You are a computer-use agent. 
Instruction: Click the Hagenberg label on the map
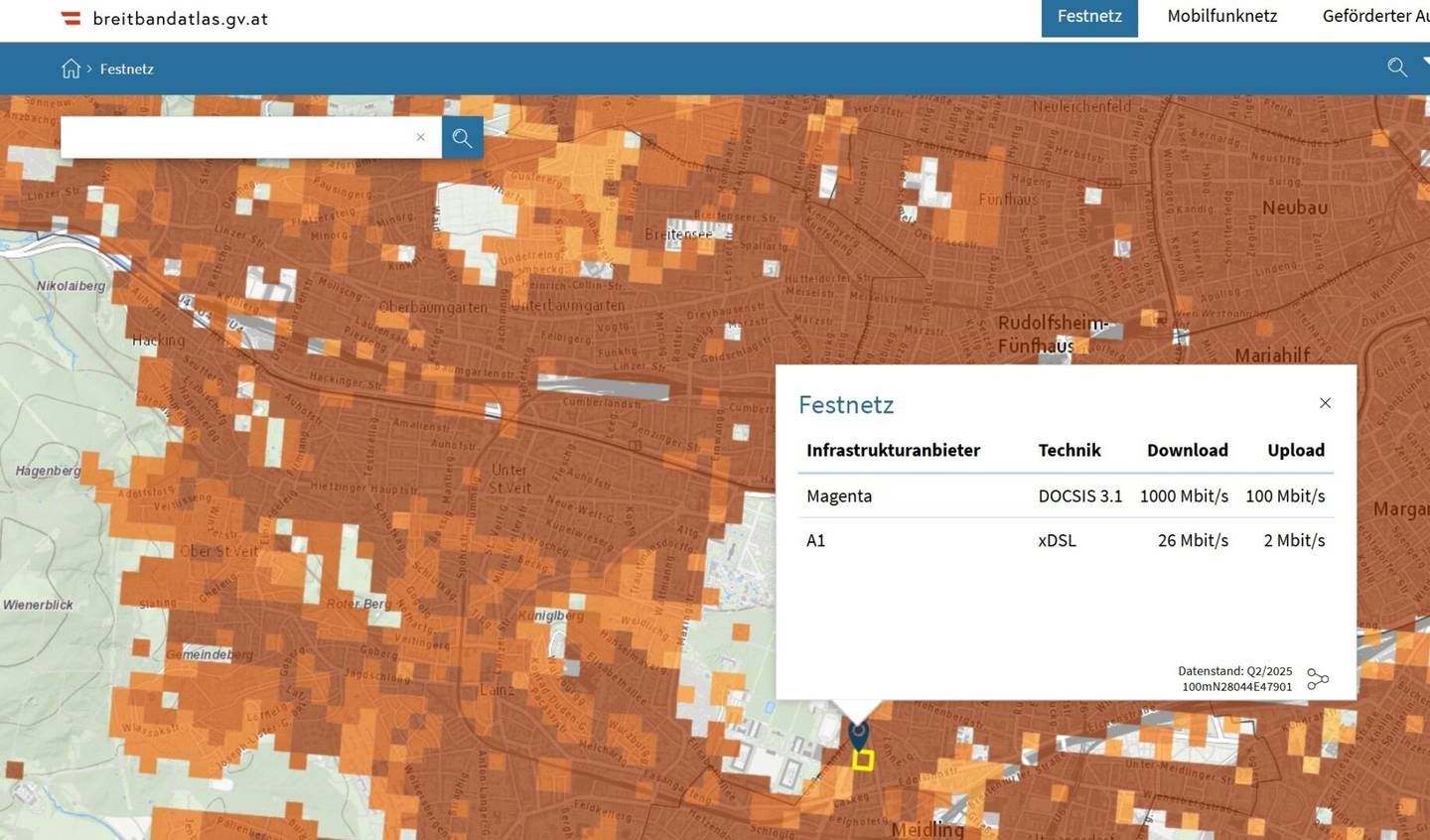[49, 471]
